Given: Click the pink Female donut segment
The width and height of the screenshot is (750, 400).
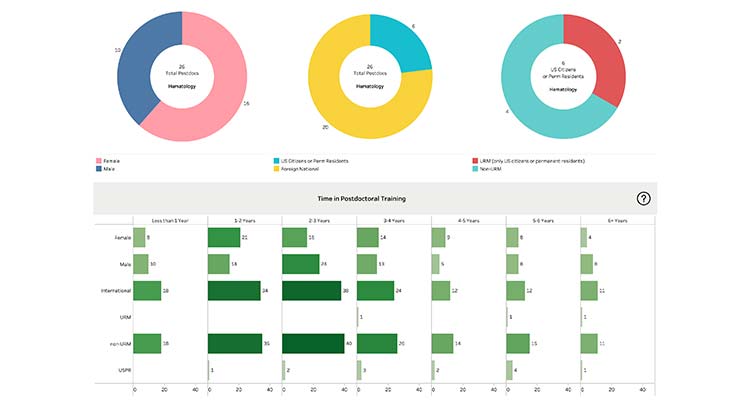Looking at the screenshot, I should (206, 105).
